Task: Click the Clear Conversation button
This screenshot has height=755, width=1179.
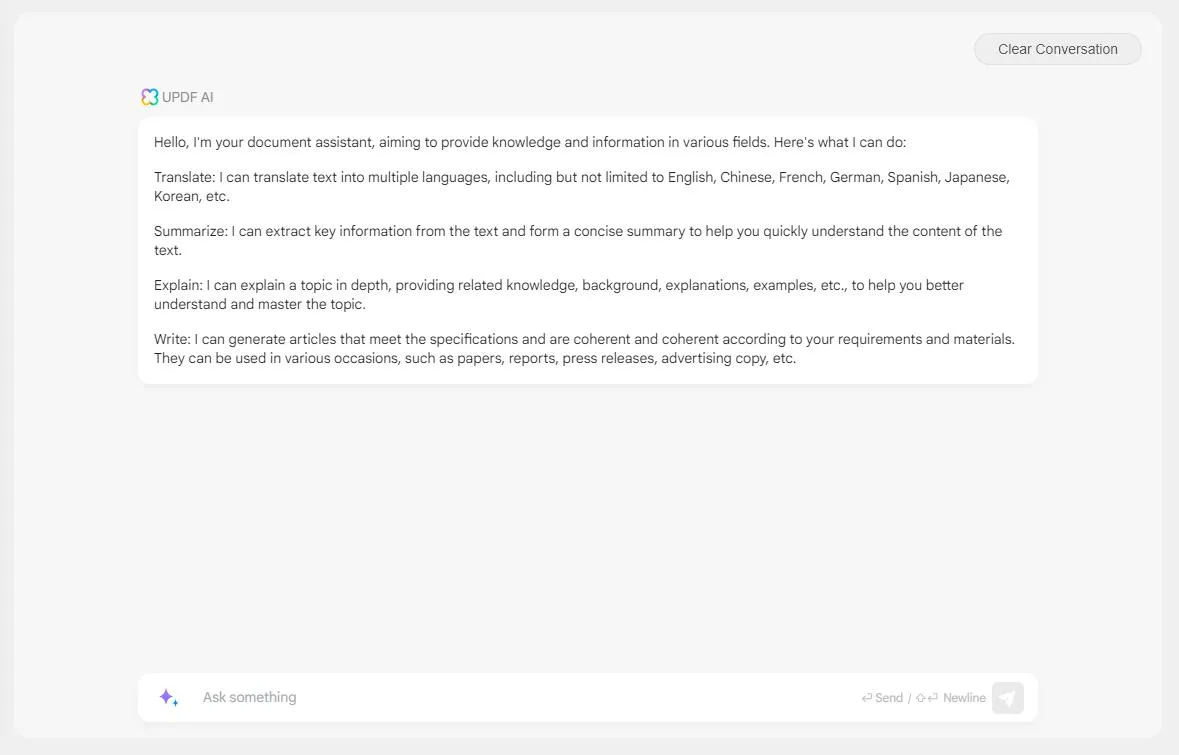Action: point(1057,49)
